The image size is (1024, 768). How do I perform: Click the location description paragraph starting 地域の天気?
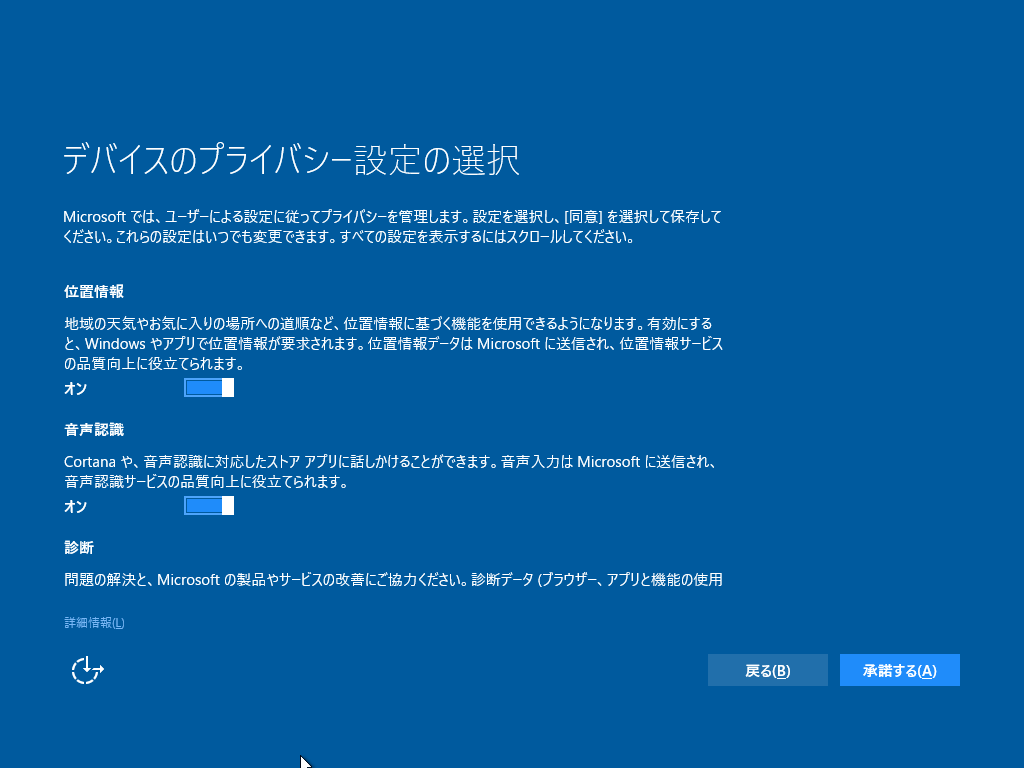(394, 344)
